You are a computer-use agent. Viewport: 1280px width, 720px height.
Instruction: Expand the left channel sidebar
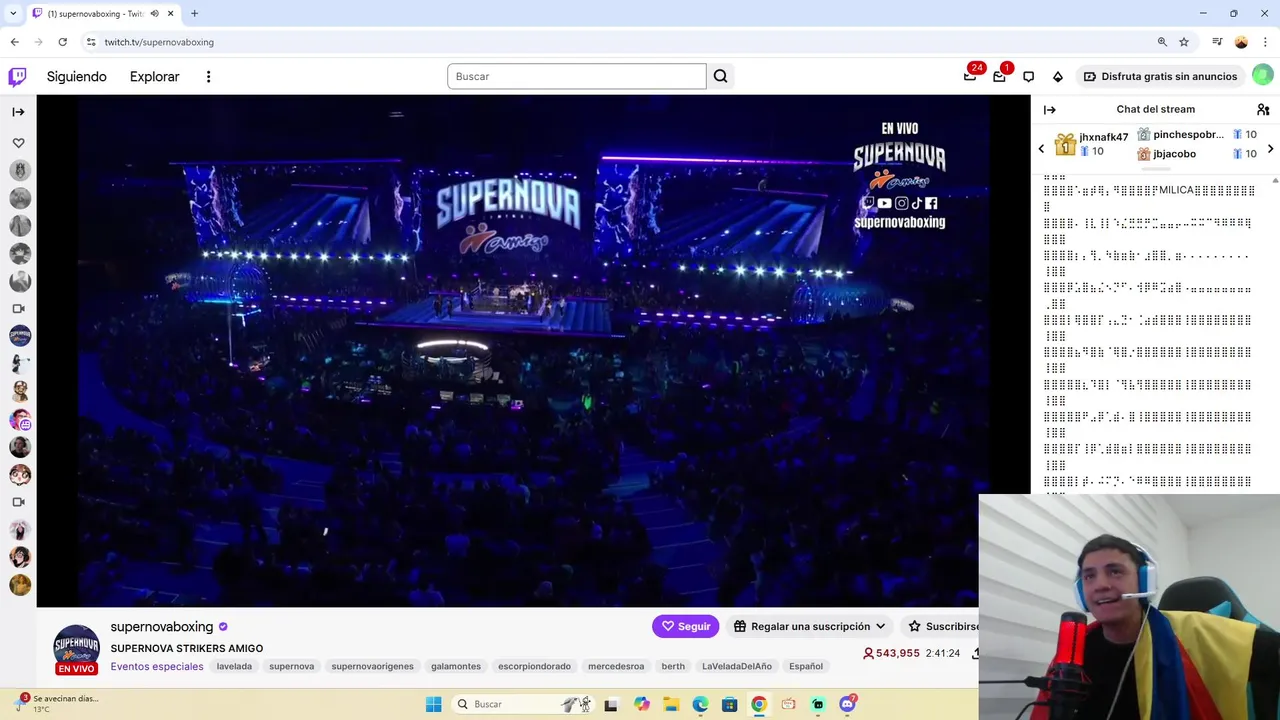pyautogui.click(x=18, y=112)
